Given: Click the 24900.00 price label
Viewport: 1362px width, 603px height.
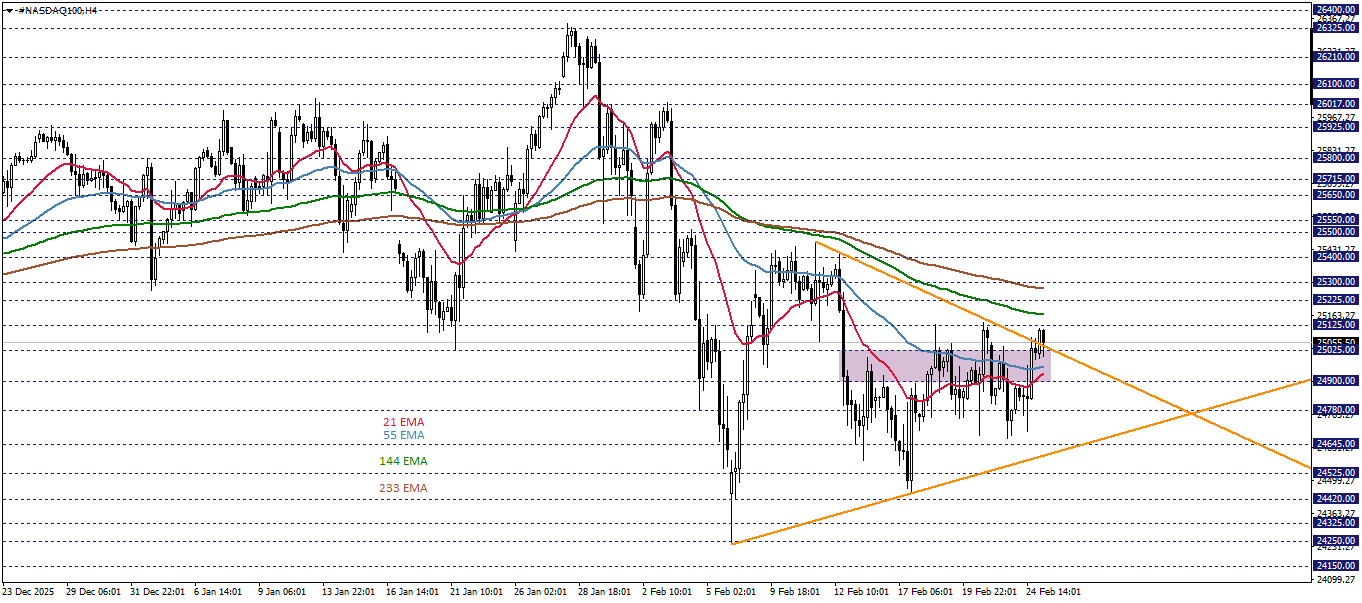Looking at the screenshot, I should pyautogui.click(x=1337, y=381).
